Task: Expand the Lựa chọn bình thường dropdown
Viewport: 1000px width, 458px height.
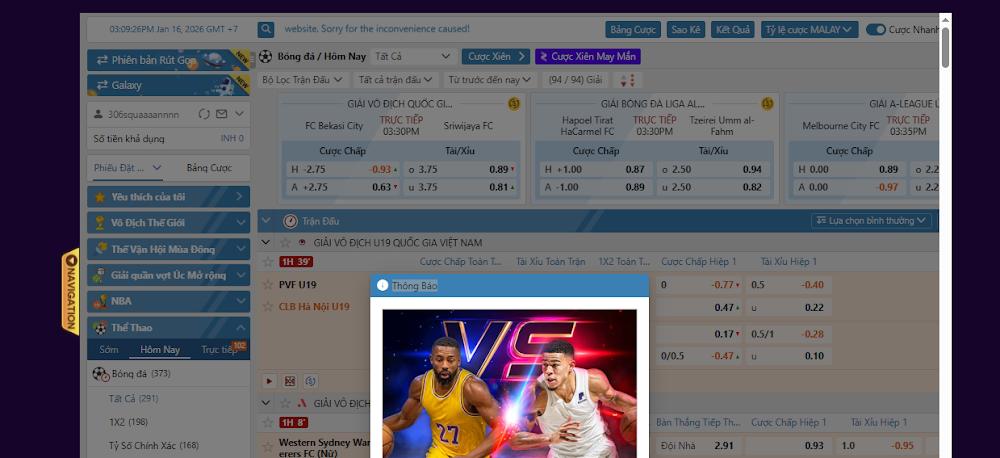Action: (872, 220)
